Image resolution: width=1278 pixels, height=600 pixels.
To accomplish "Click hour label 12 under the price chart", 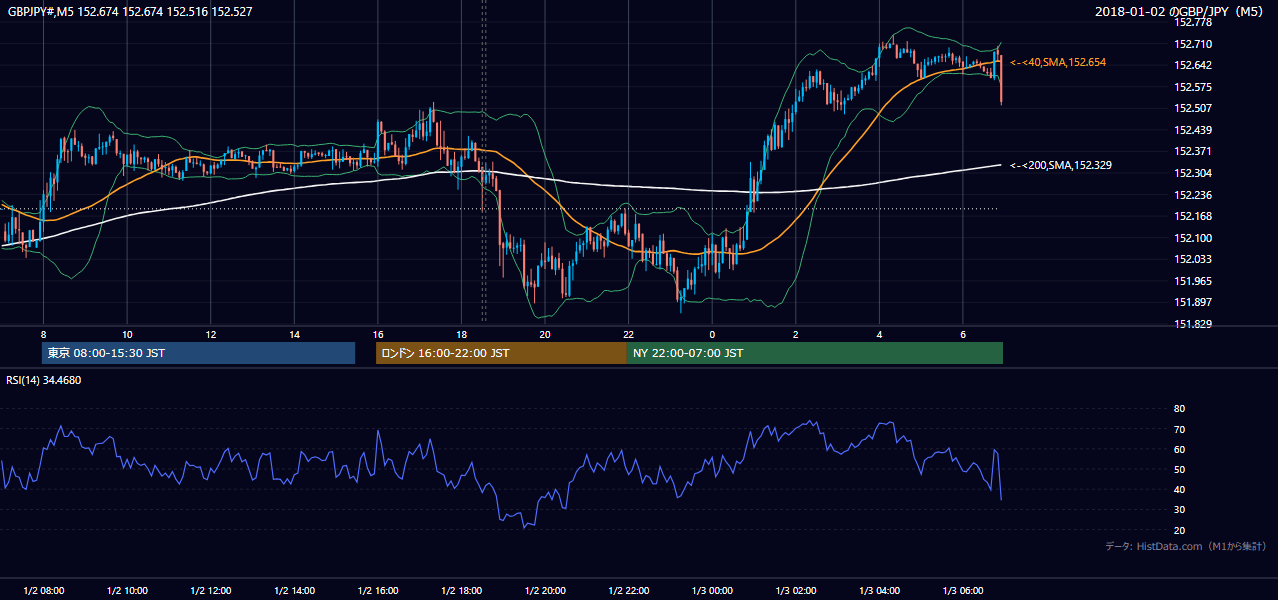I will [x=211, y=334].
